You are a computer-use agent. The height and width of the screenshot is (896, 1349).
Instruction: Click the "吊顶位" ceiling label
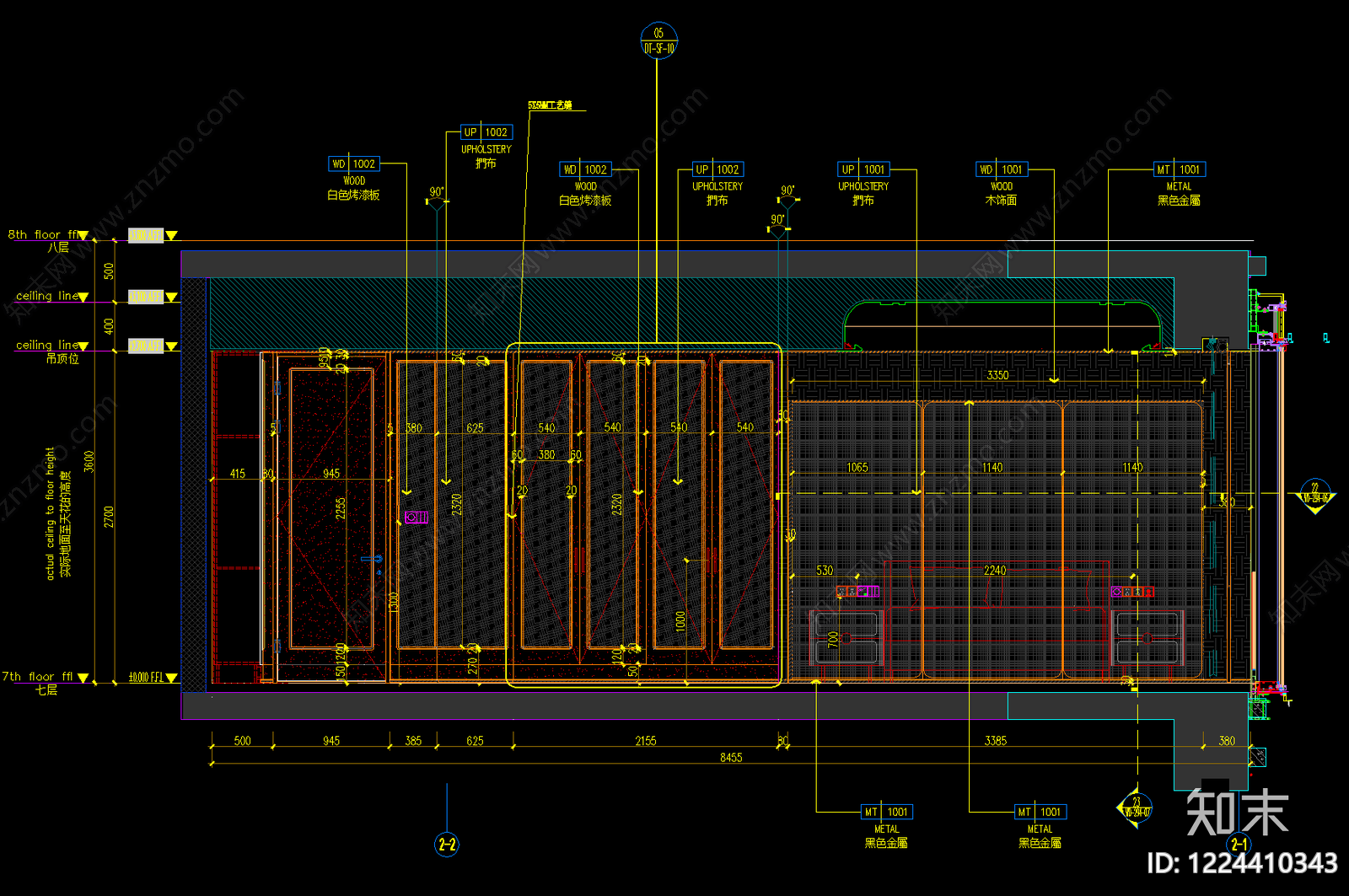click(x=62, y=358)
